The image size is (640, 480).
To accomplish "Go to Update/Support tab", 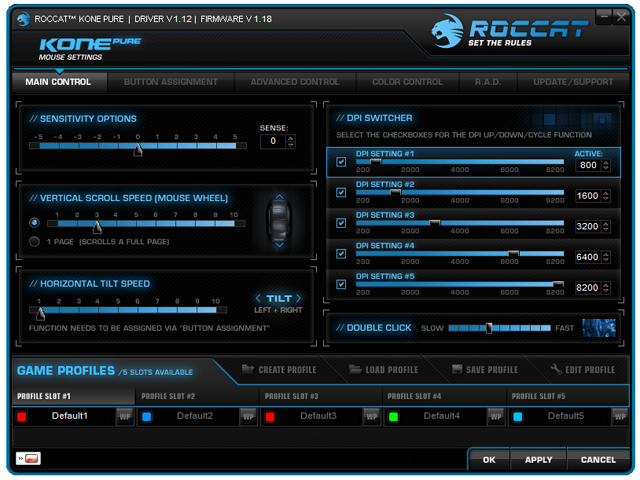I will [573, 82].
